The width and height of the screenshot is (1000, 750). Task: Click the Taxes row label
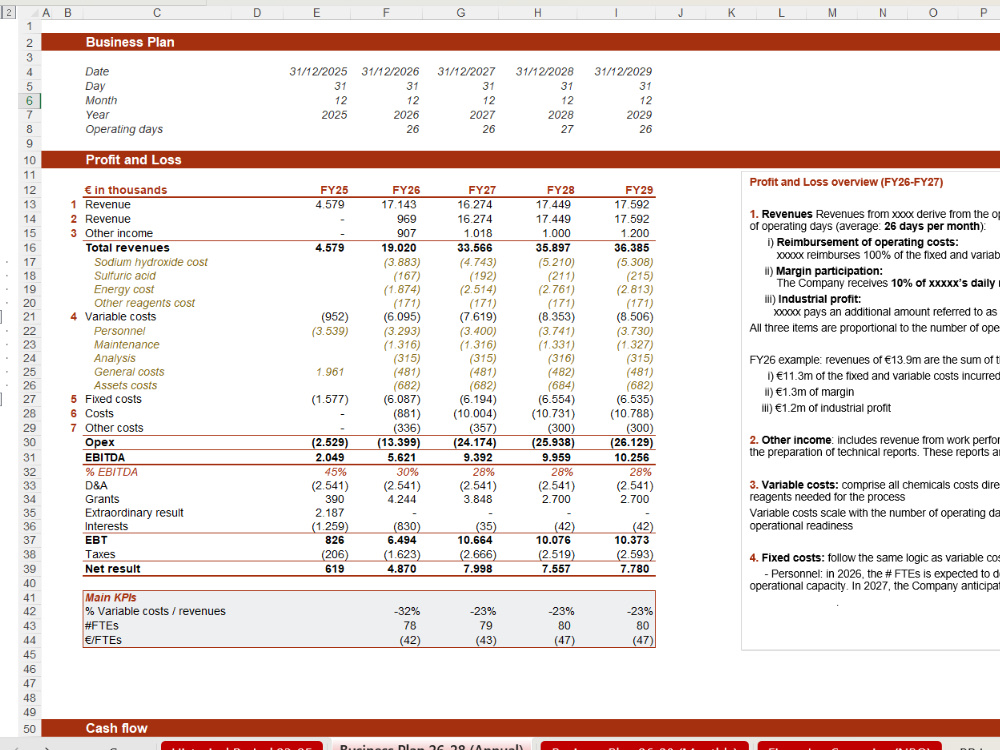(100, 555)
